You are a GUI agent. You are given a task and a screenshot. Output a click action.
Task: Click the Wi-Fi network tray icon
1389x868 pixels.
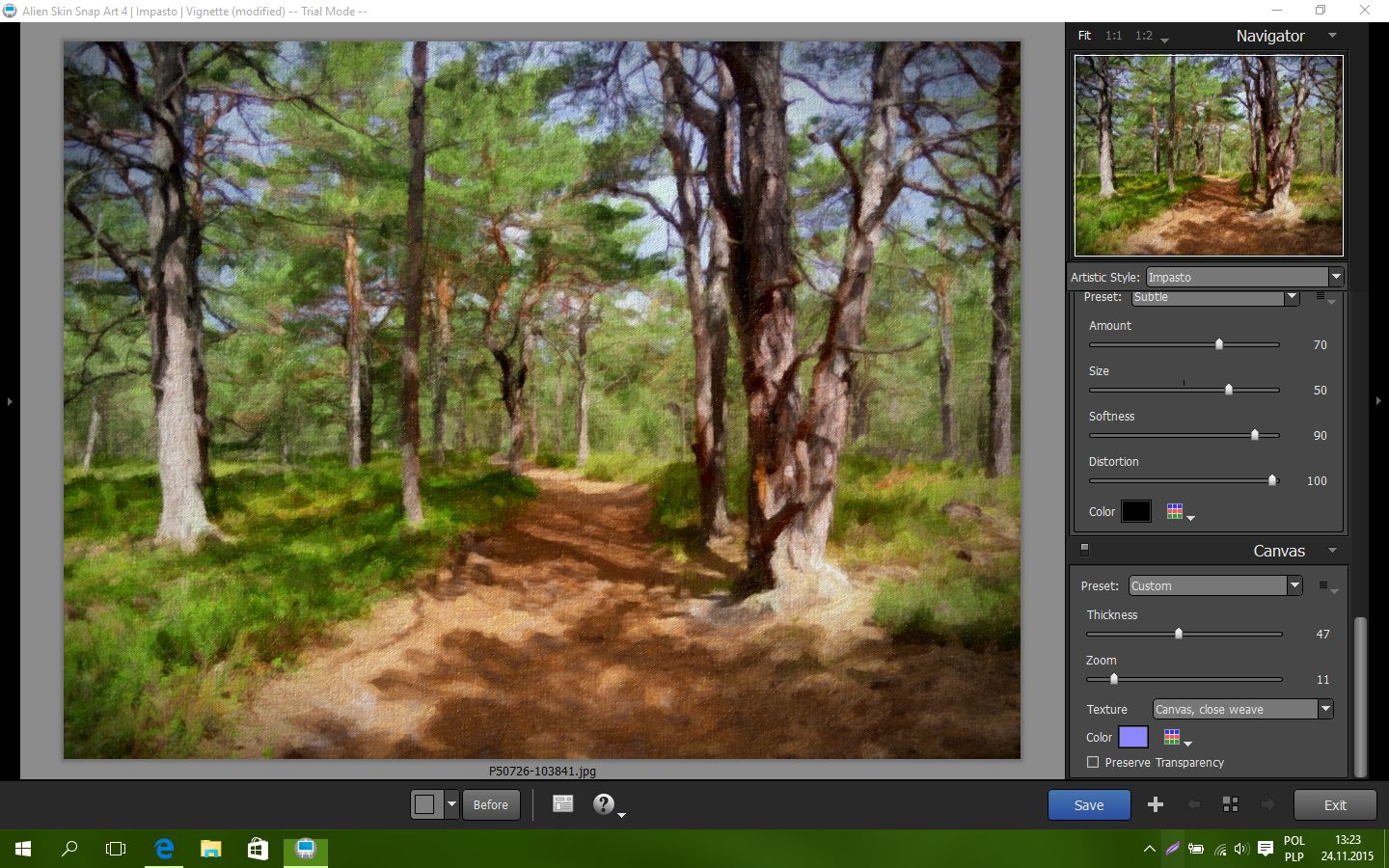(x=1220, y=849)
